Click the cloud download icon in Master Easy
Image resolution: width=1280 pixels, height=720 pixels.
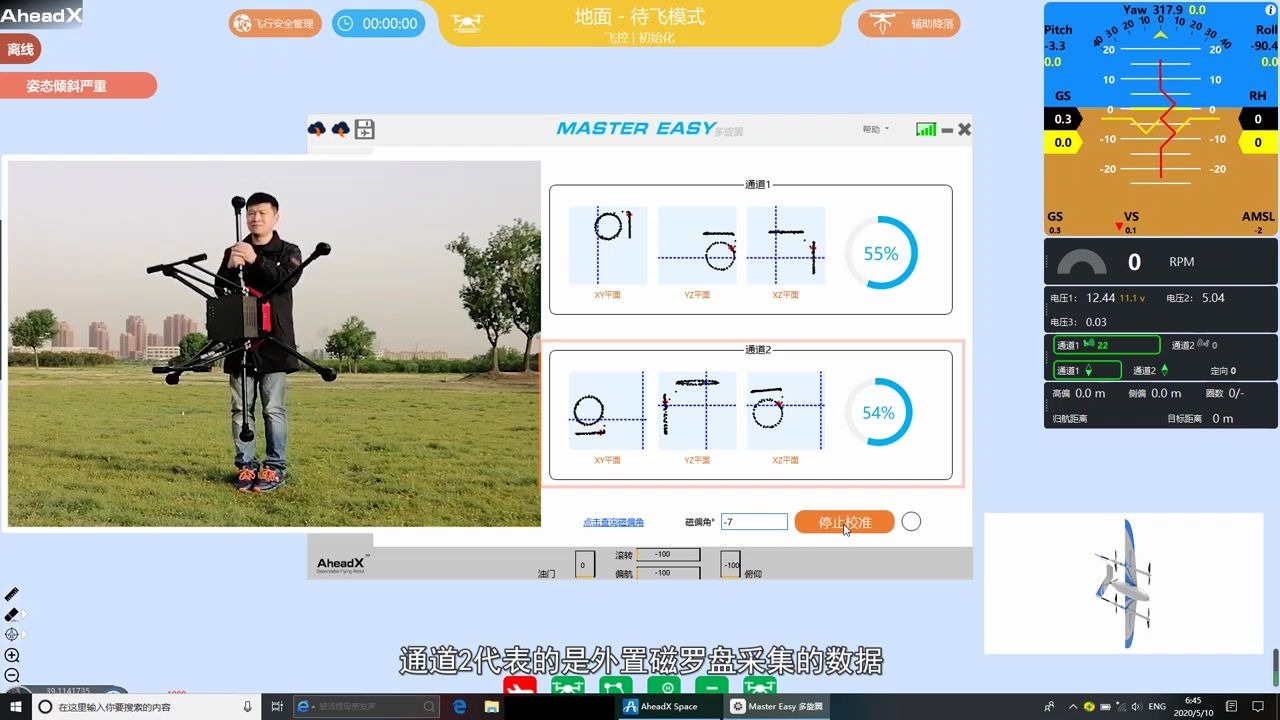coord(317,129)
